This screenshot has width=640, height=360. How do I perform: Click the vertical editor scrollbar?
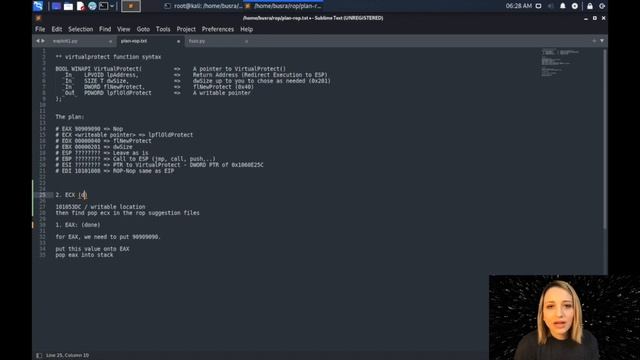[x=605, y=139]
